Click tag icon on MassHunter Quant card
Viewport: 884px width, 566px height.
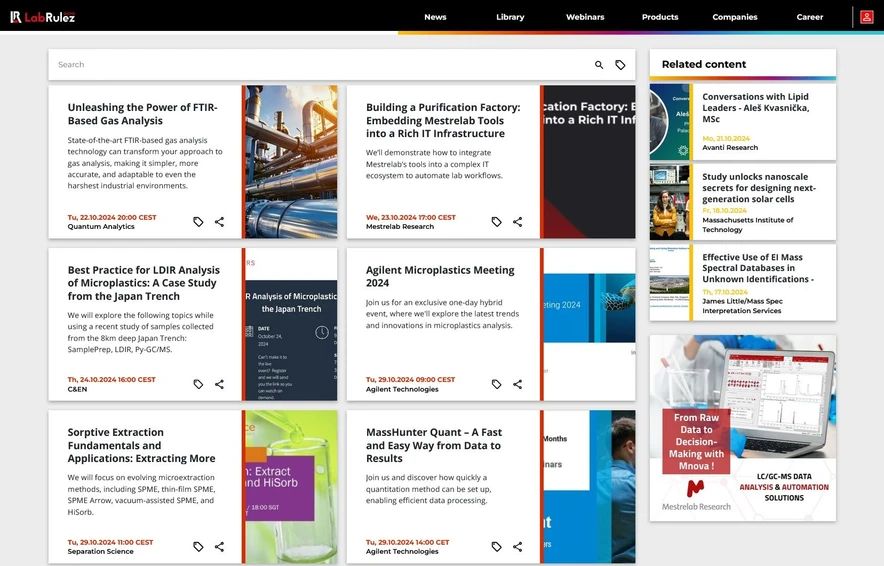click(496, 546)
